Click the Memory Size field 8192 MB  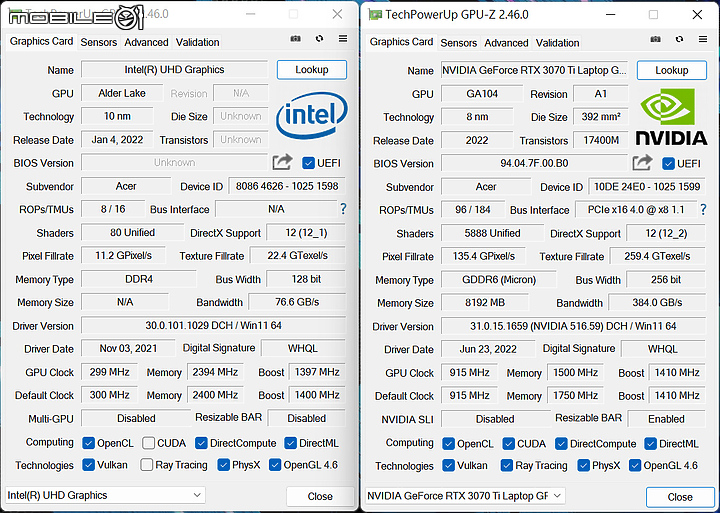click(x=485, y=303)
